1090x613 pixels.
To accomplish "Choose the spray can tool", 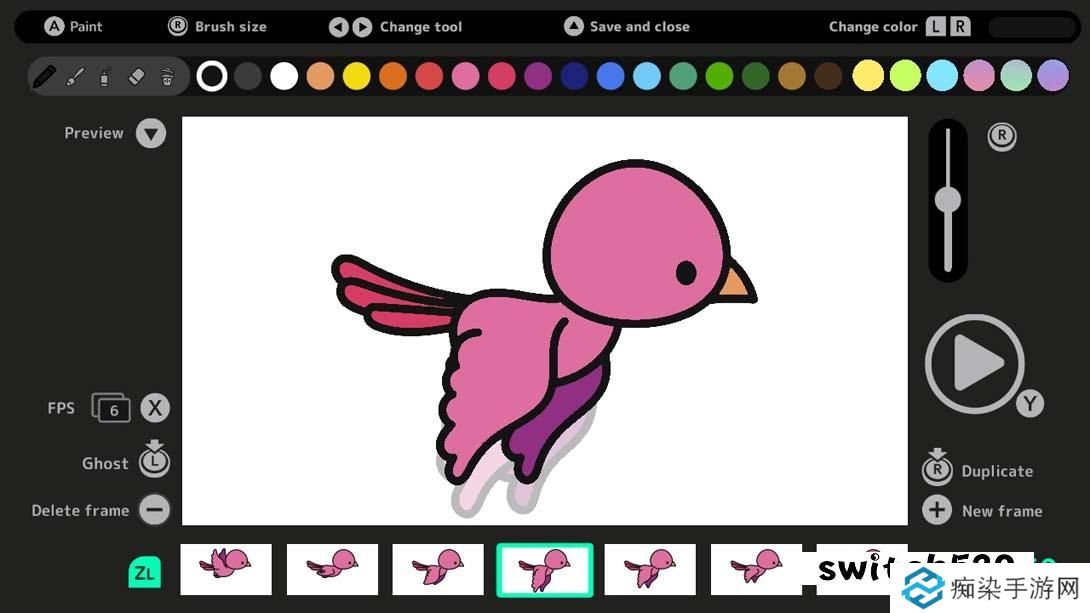I will 105,76.
